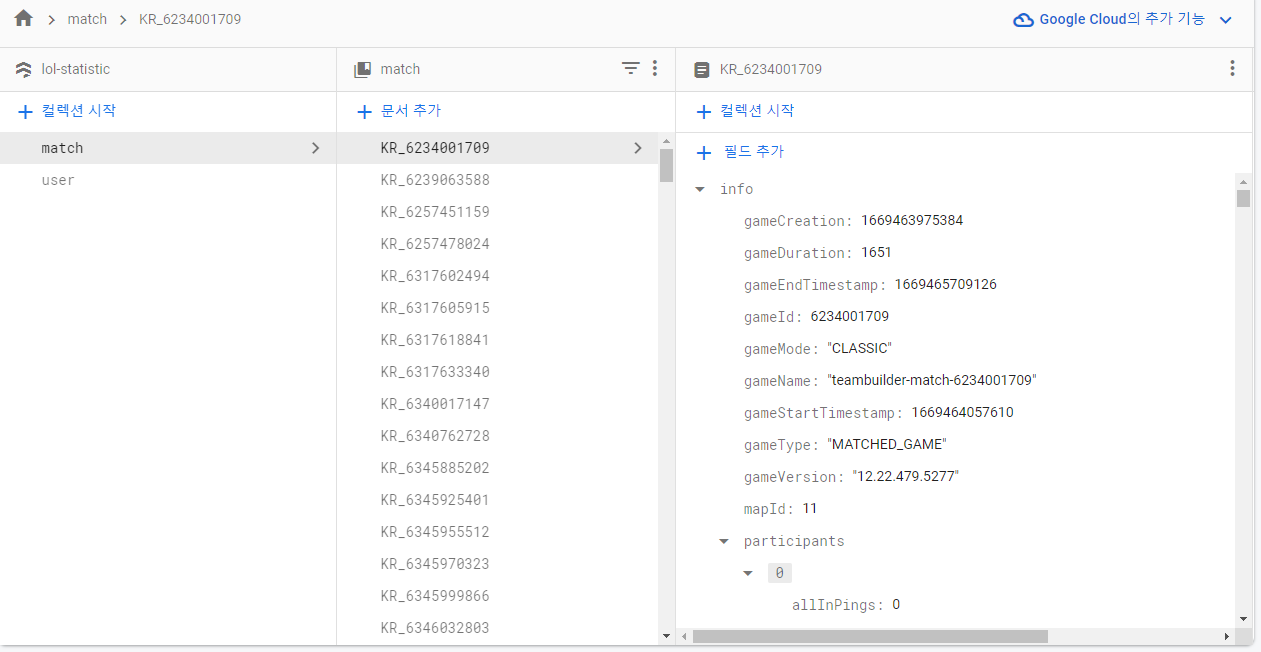
Task: Click the Google Cloud icon in the header
Action: (1023, 19)
